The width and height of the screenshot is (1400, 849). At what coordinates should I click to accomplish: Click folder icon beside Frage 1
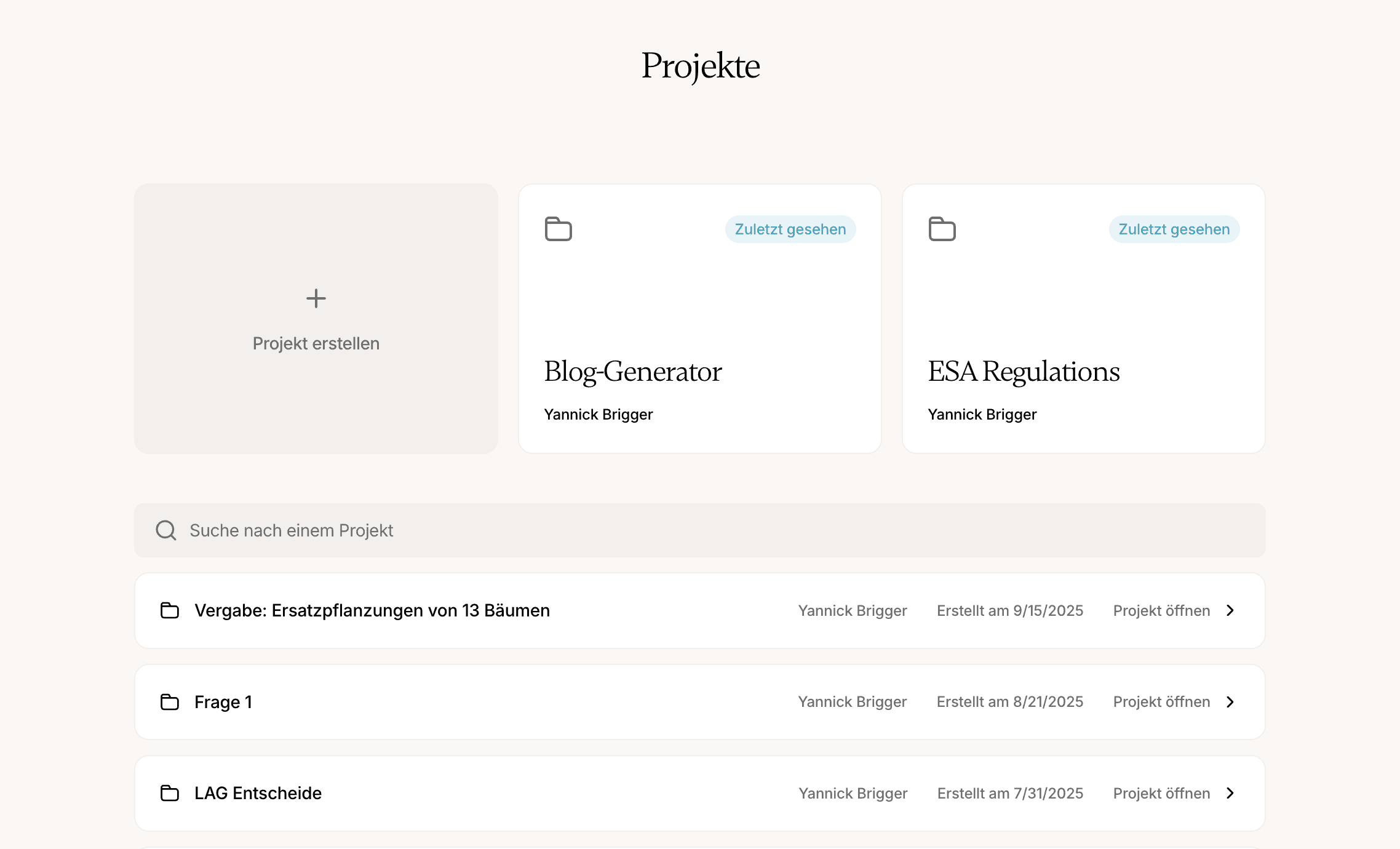tap(170, 702)
